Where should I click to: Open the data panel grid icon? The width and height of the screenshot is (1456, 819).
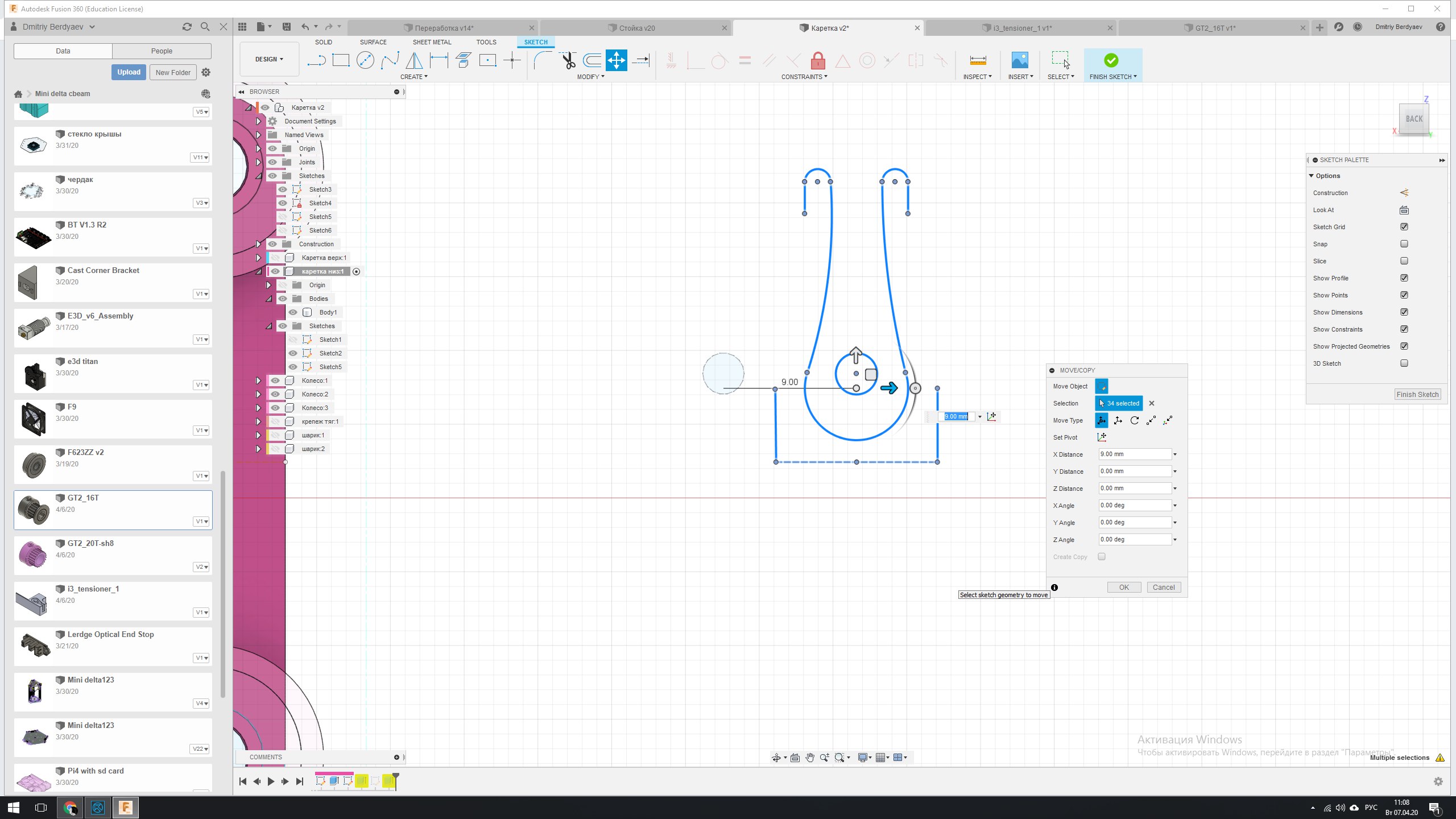(242, 27)
